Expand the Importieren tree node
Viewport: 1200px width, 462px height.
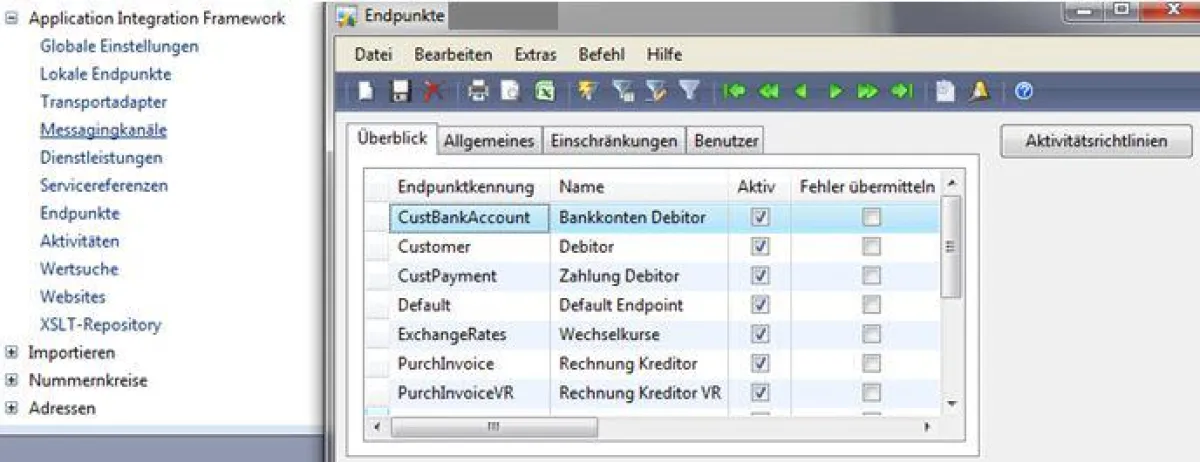click(x=12, y=352)
